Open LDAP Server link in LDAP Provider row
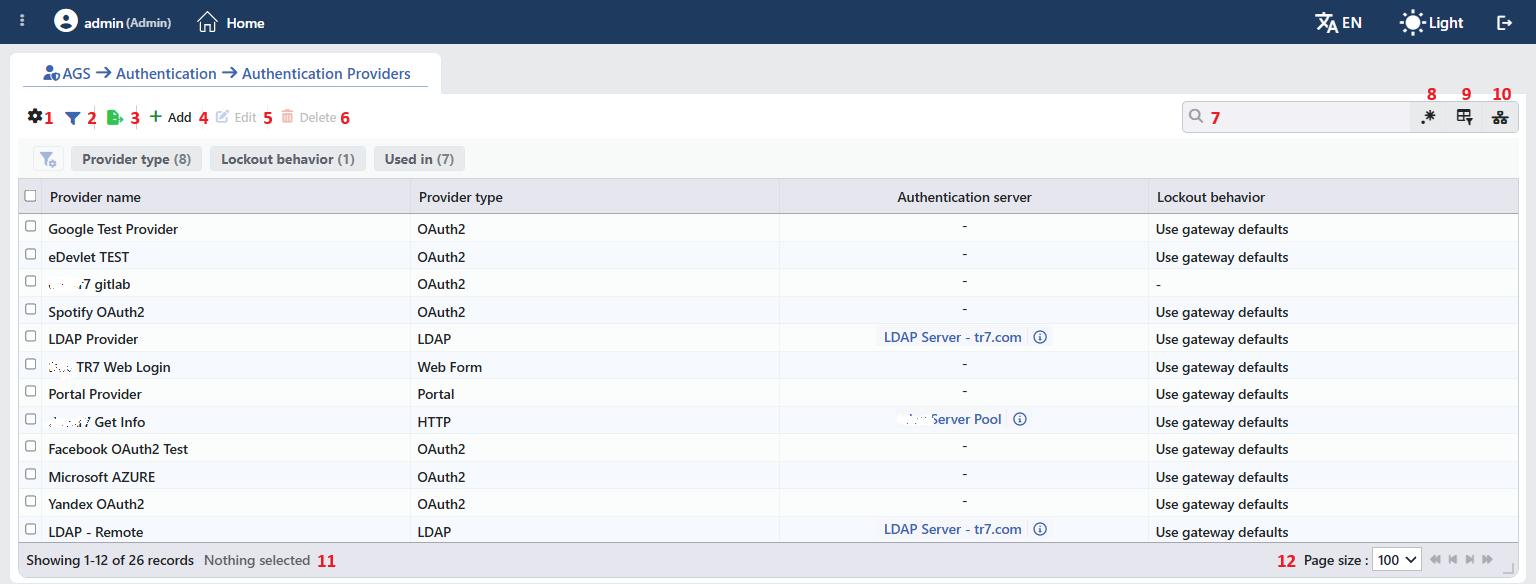Image resolution: width=1536 pixels, height=584 pixels. click(x=952, y=337)
